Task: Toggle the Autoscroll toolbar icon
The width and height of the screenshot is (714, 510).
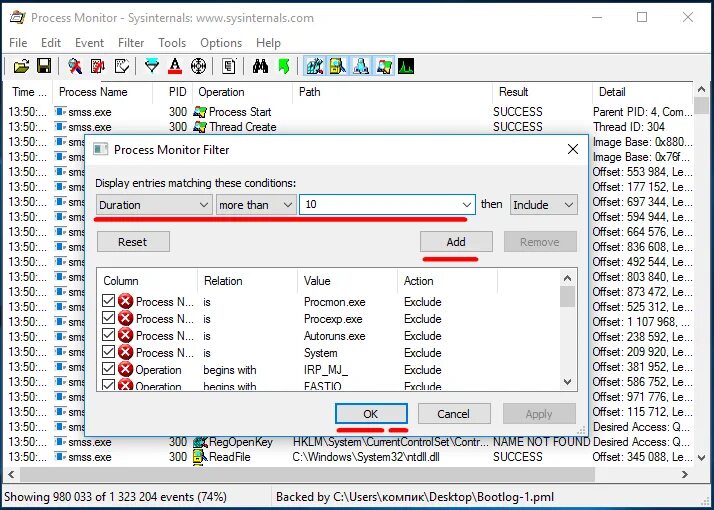Action: pyautogui.click(x=98, y=66)
